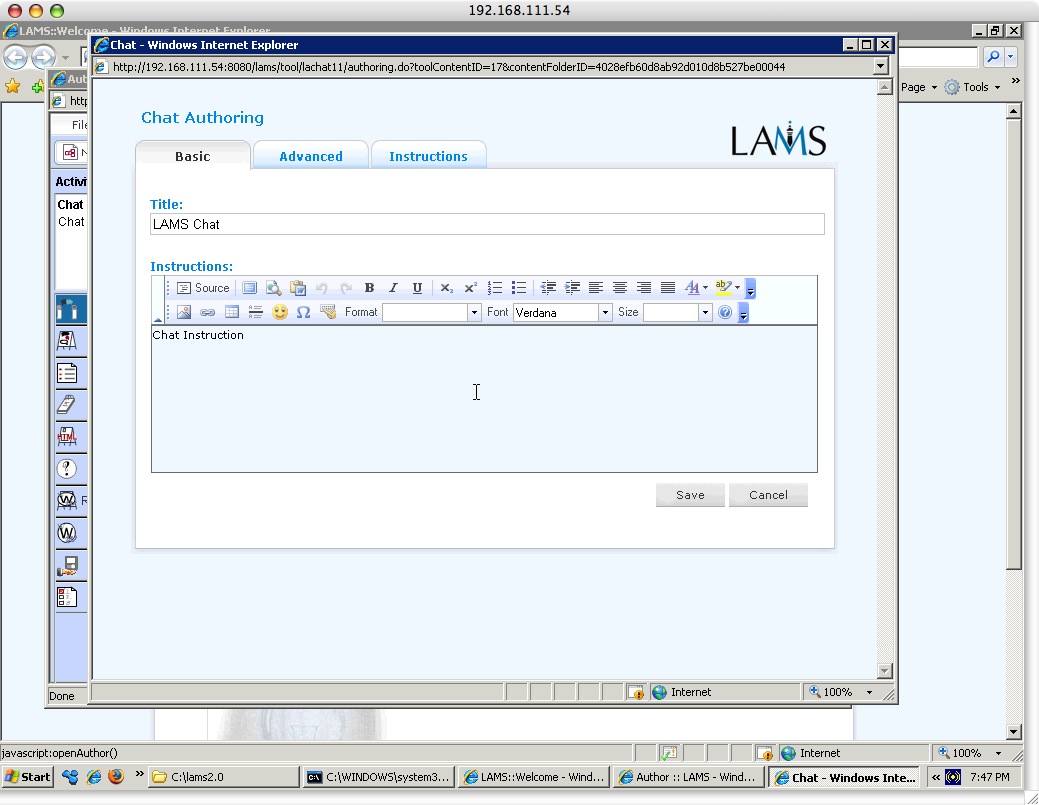Viewport: 1039px width, 805px height.
Task: Switch to the Advanced tab
Action: pyautogui.click(x=310, y=156)
